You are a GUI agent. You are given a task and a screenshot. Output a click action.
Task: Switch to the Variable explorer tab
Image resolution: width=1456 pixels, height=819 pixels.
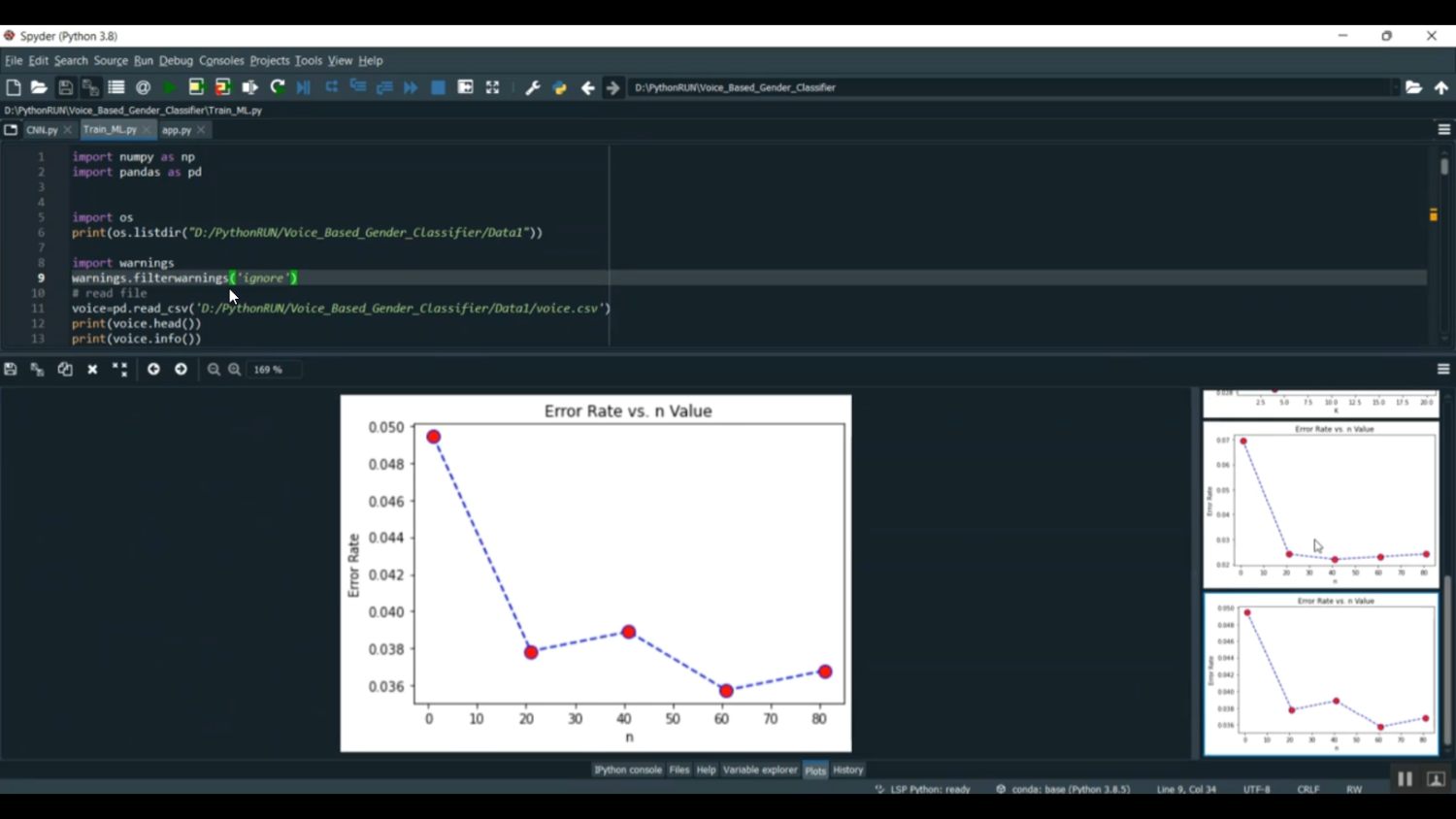click(759, 770)
